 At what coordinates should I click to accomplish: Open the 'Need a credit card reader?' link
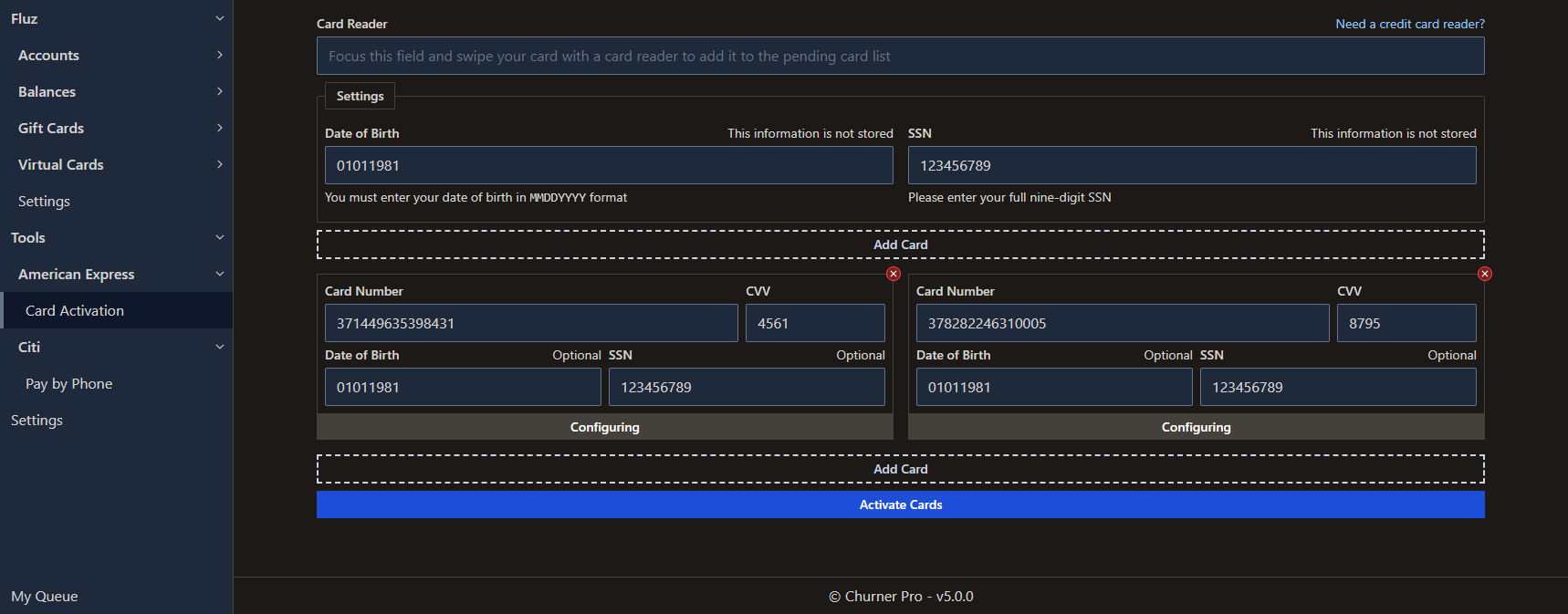coord(1409,24)
